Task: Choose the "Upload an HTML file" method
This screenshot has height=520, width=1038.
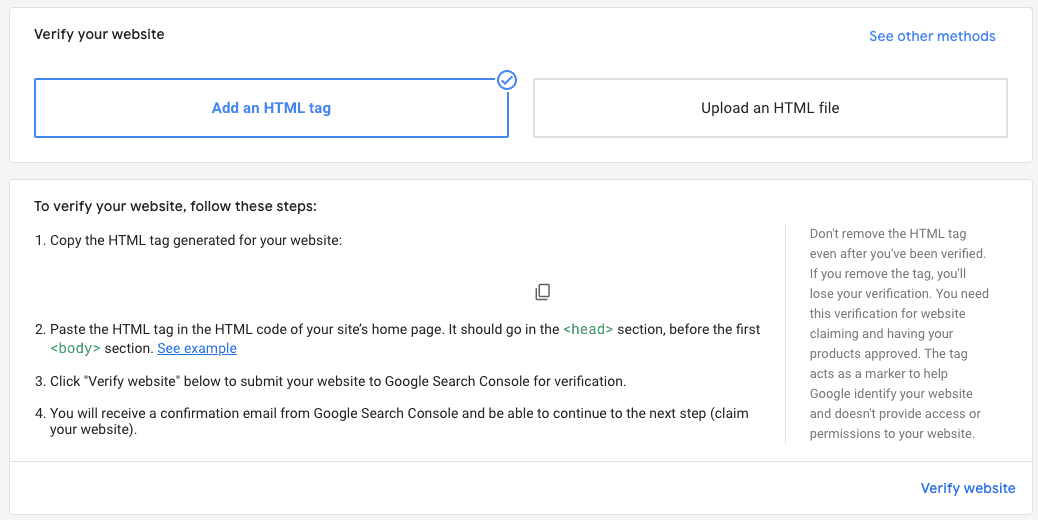Action: 770,108
